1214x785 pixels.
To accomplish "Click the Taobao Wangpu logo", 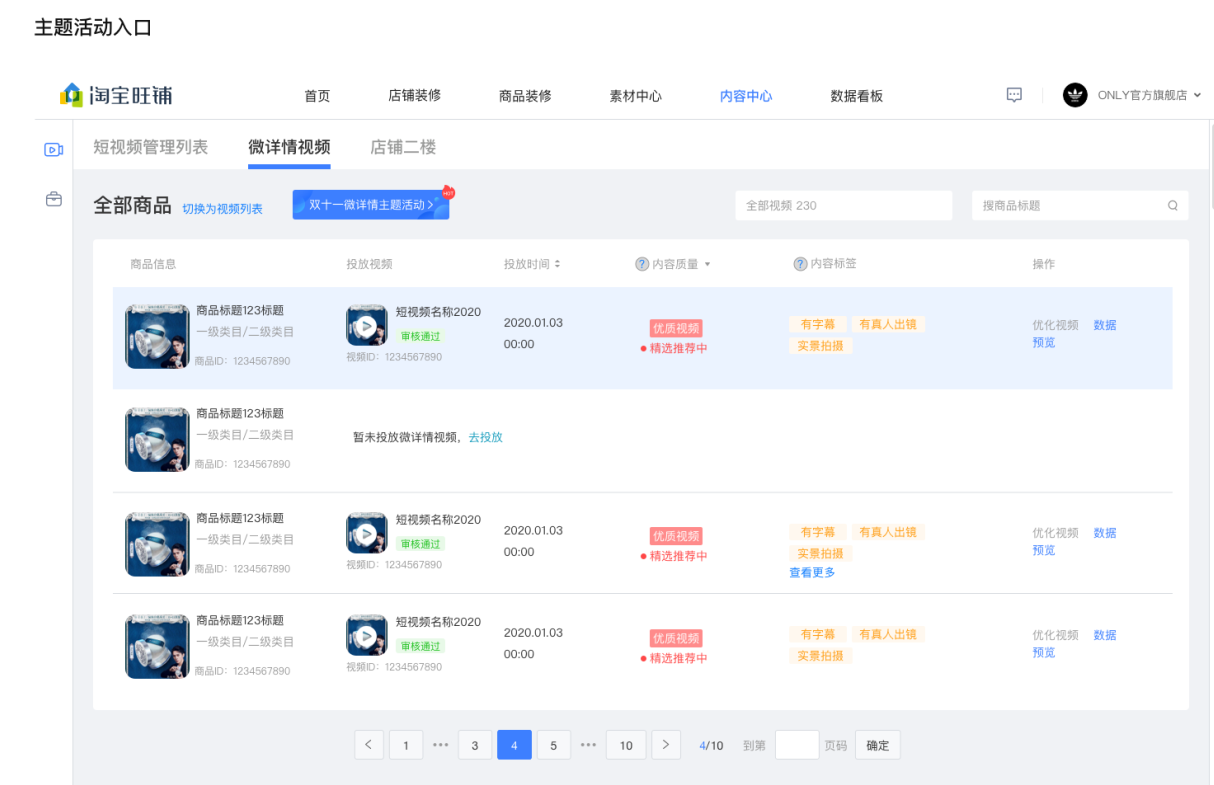I will [116, 95].
